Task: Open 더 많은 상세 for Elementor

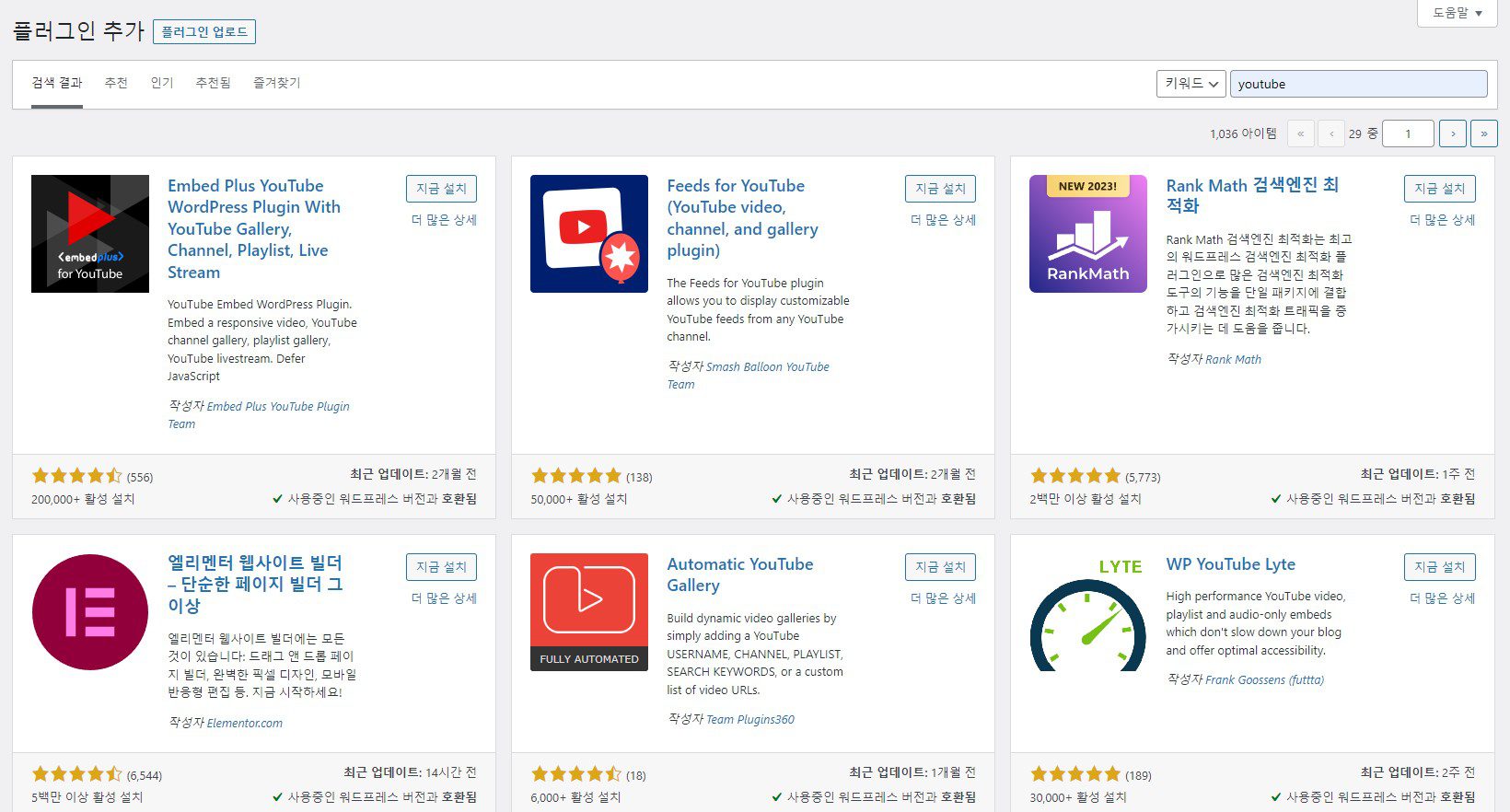Action: [x=444, y=598]
